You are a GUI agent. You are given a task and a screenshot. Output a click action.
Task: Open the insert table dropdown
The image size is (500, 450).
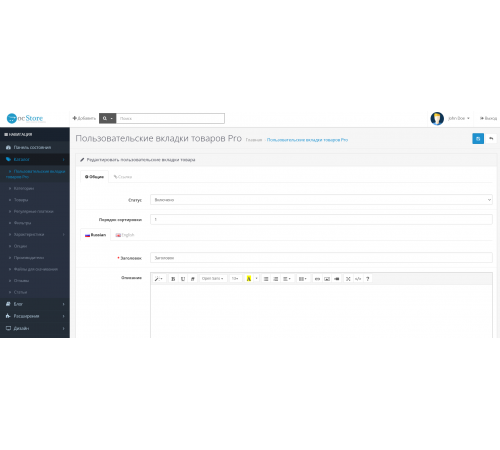click(x=303, y=279)
